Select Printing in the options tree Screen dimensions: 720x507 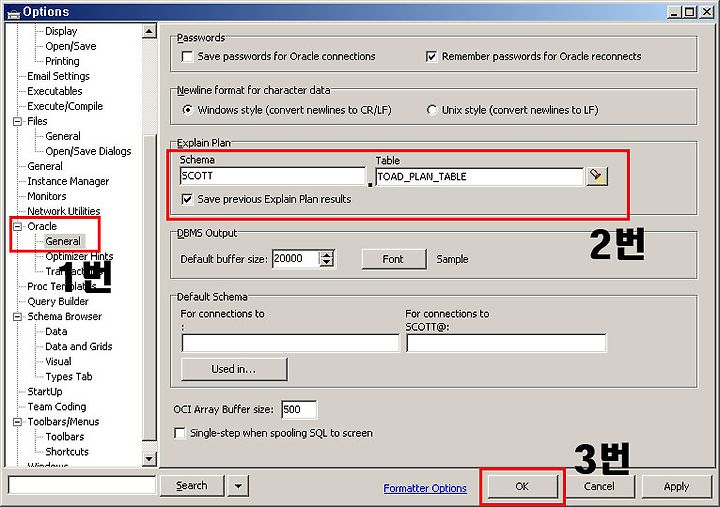pos(62,62)
